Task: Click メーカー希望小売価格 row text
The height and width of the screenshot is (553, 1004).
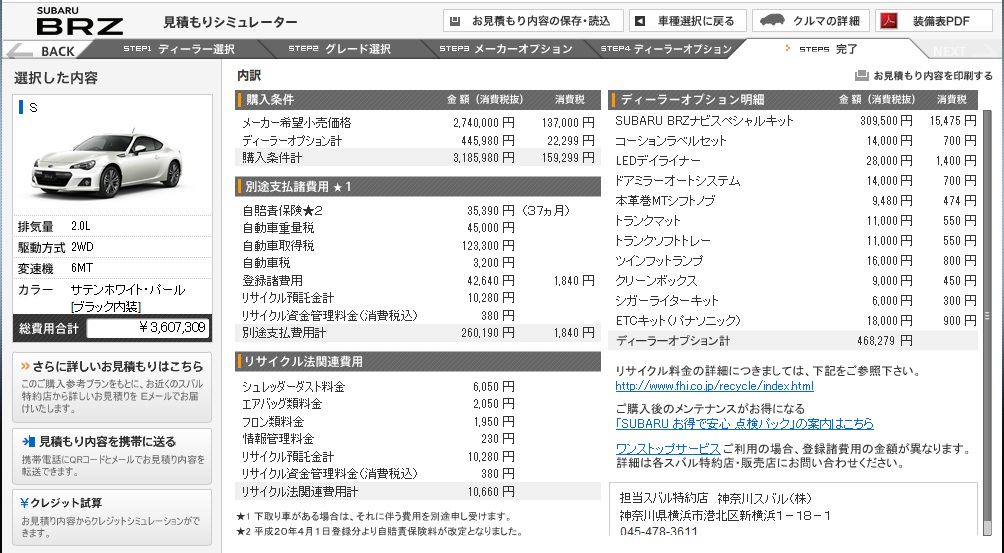Action: click(x=296, y=123)
